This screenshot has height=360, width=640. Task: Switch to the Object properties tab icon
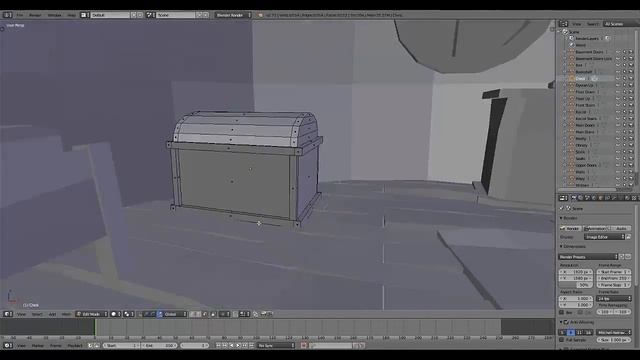pyautogui.click(x=601, y=198)
